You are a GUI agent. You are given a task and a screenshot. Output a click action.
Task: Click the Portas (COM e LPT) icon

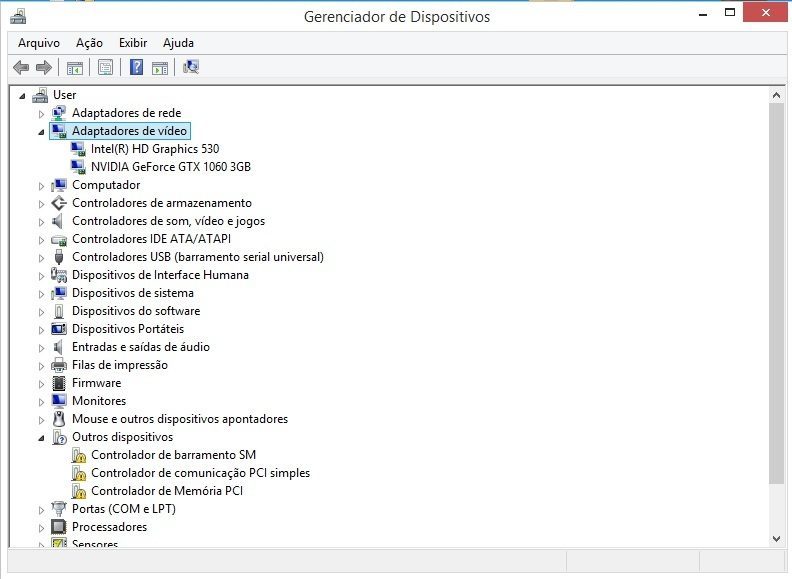pos(59,509)
